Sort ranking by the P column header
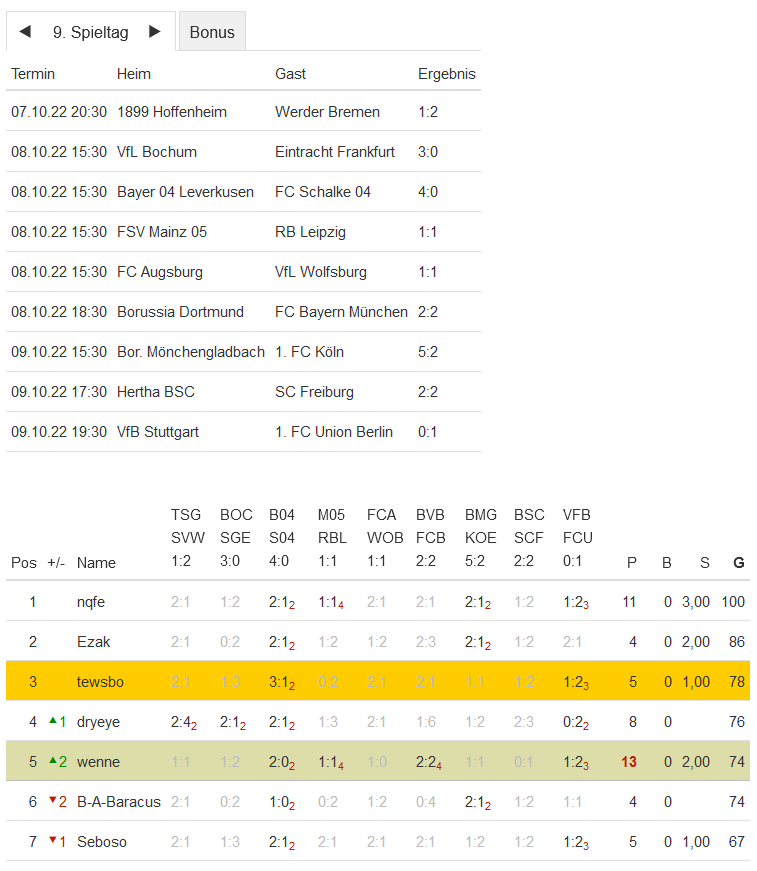Screen dimensions: 757x871 tap(631, 563)
